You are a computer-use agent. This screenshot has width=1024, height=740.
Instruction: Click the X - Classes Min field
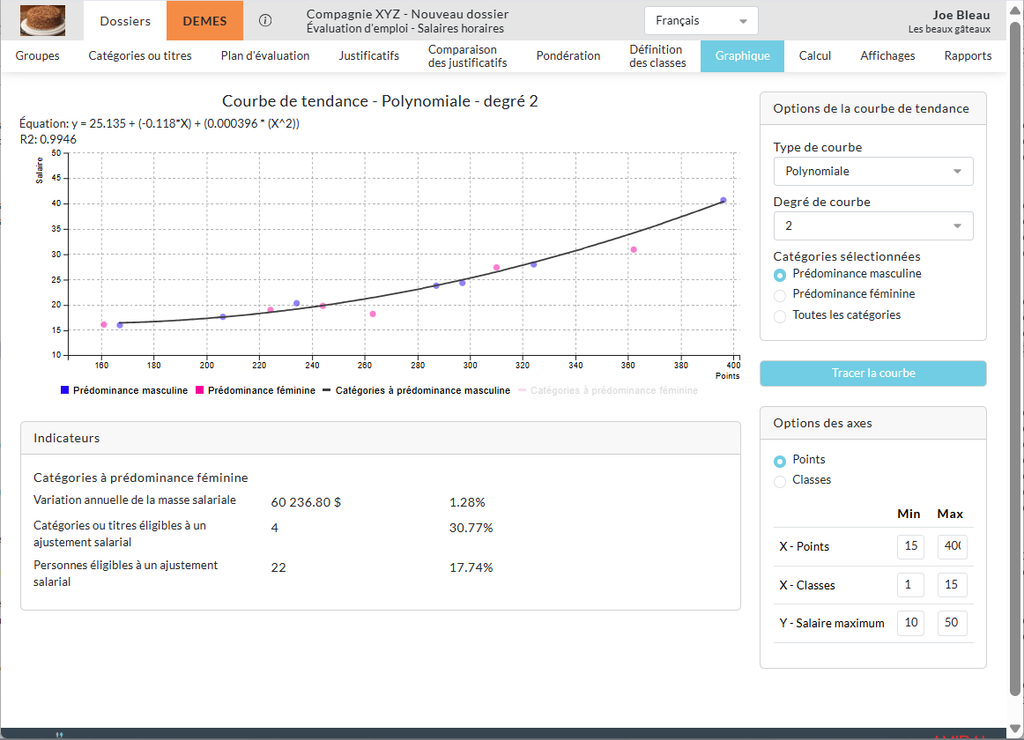910,585
